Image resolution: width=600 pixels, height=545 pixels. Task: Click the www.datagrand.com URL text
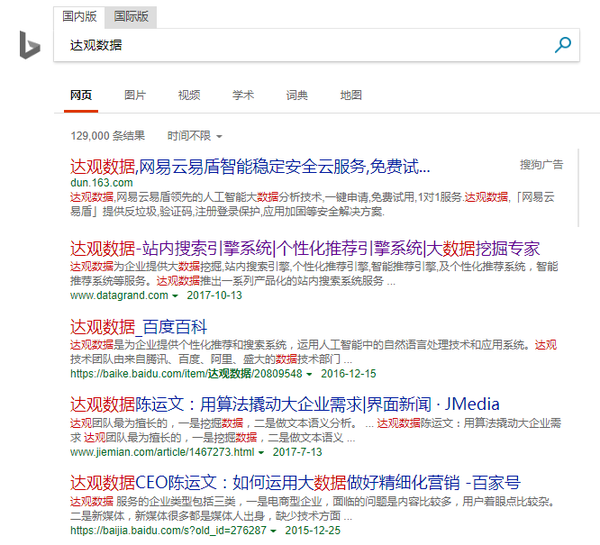tap(119, 295)
